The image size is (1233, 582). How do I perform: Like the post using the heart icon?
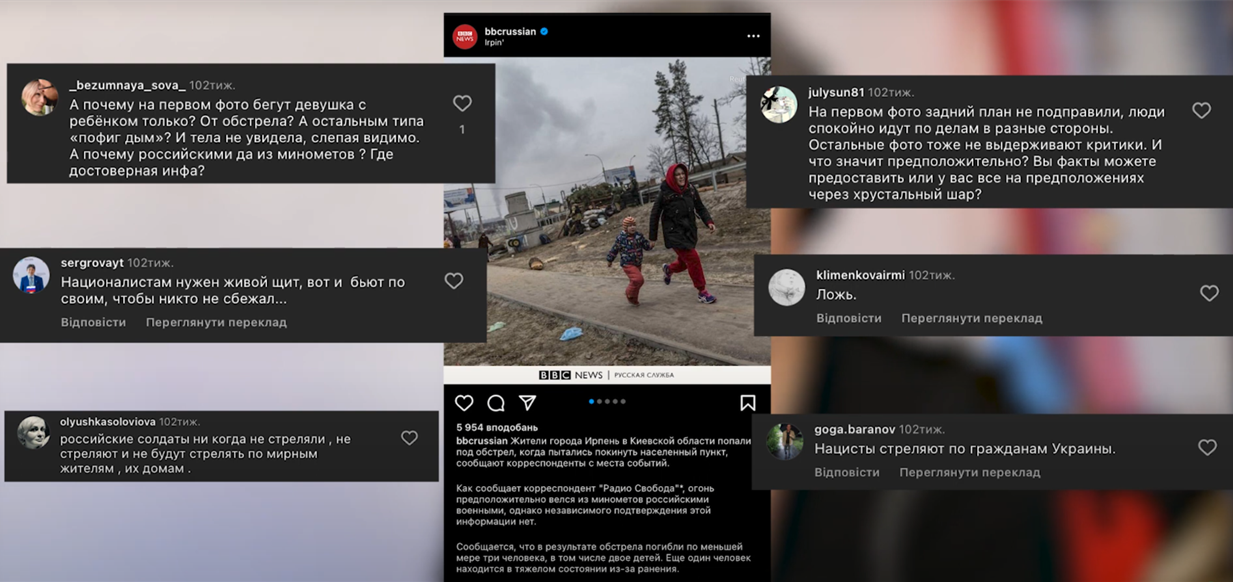click(x=463, y=401)
